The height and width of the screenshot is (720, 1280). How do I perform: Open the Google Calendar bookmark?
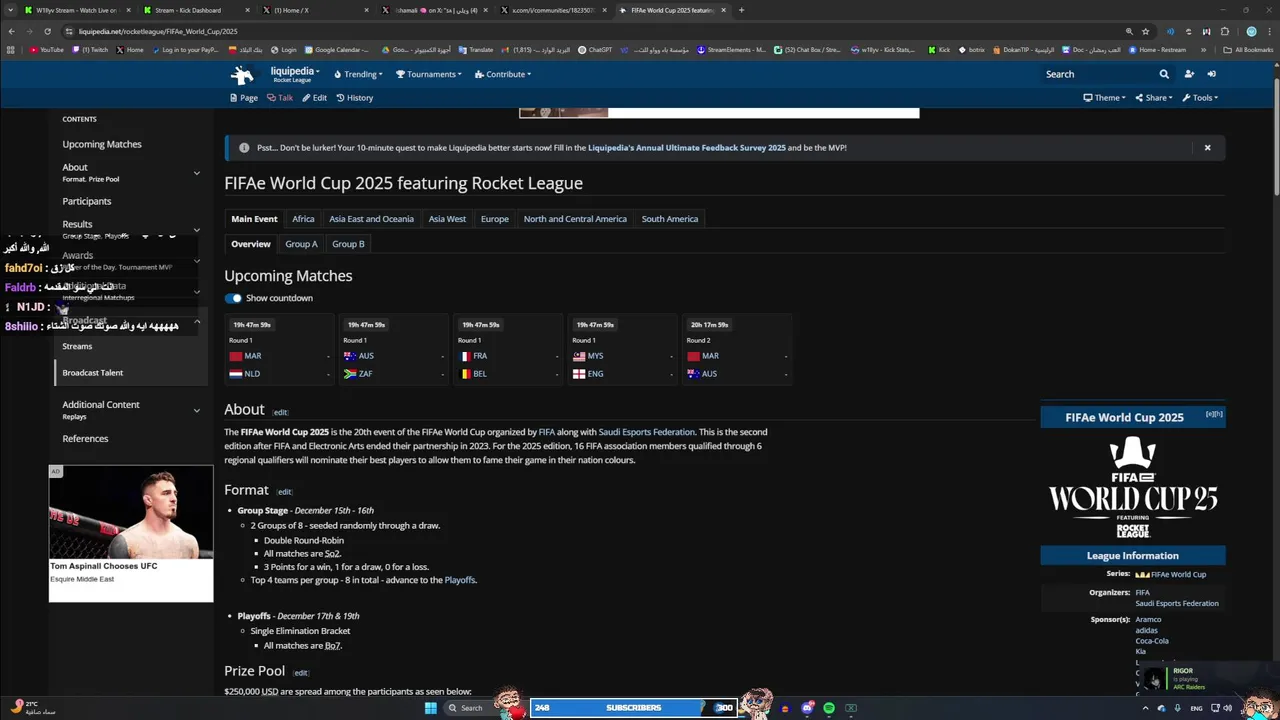[x=336, y=50]
